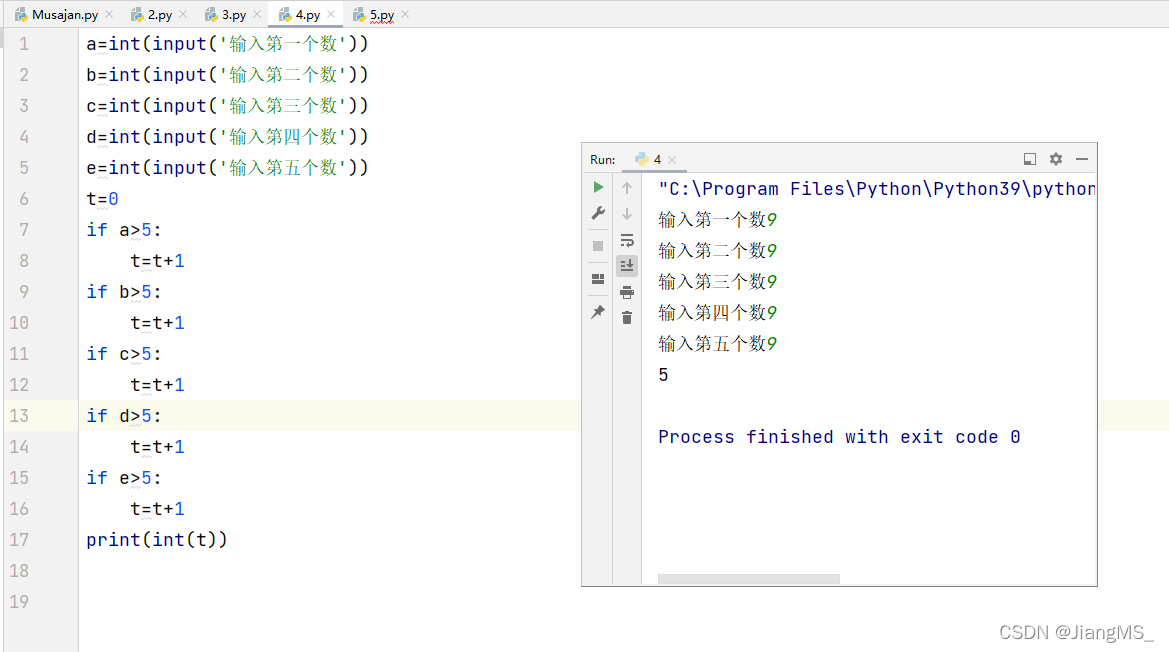Click gutter line number 17
1169x652 pixels.
(19, 539)
